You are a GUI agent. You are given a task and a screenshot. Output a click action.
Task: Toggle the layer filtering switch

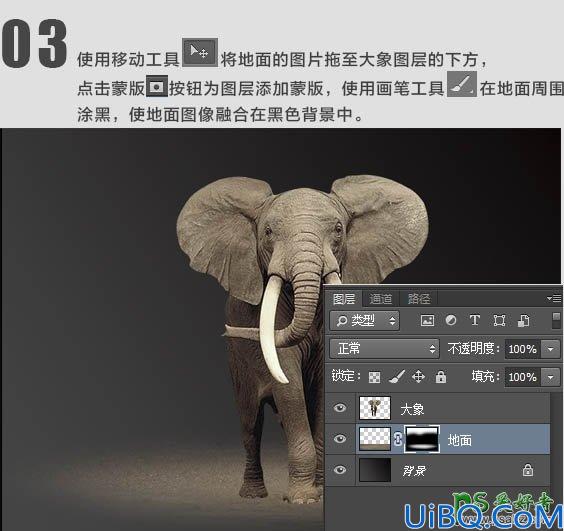[556, 320]
